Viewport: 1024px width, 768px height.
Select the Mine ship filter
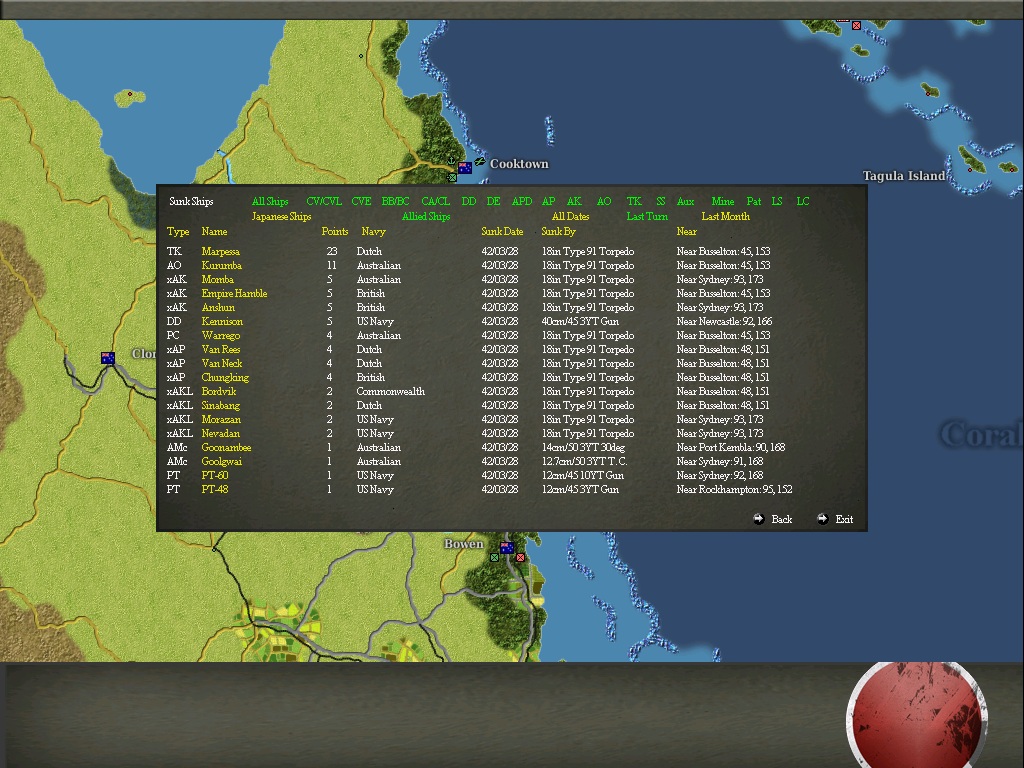click(722, 201)
